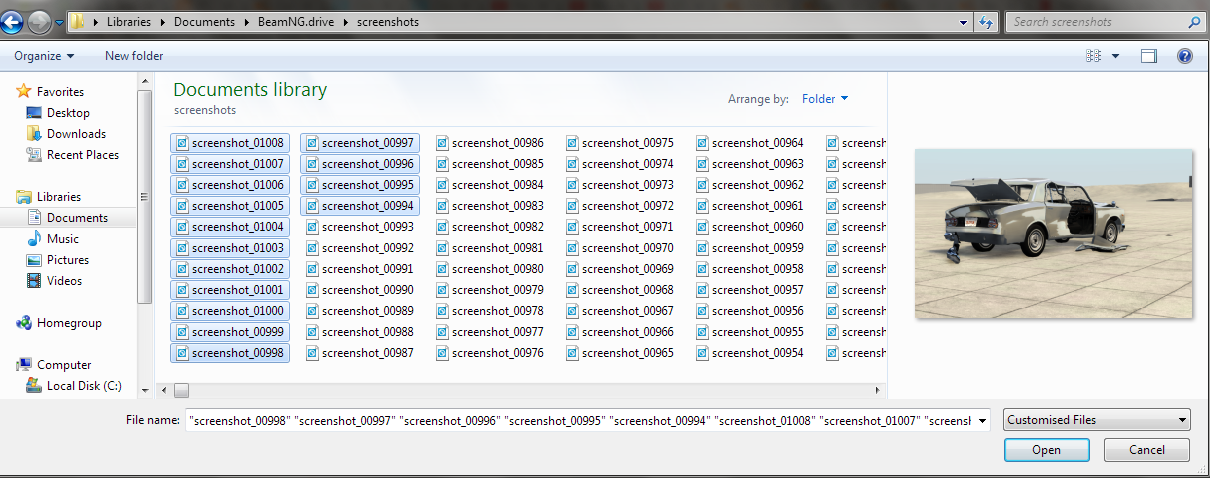The height and width of the screenshot is (480, 1210).
Task: Toggle the preview pane button
Action: point(1150,57)
